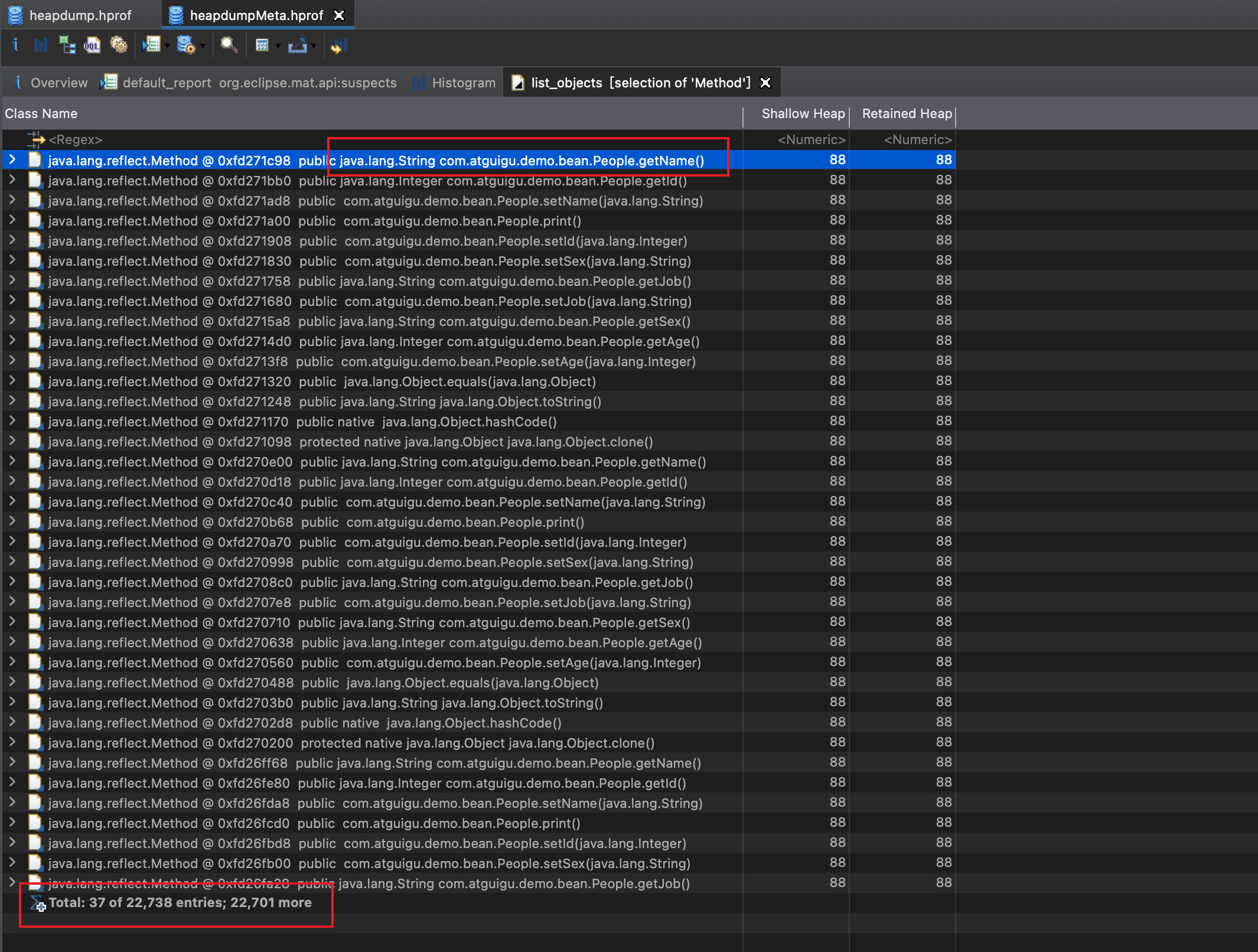Select the Method @ 0xfd26fb00 setSex row

[478, 863]
